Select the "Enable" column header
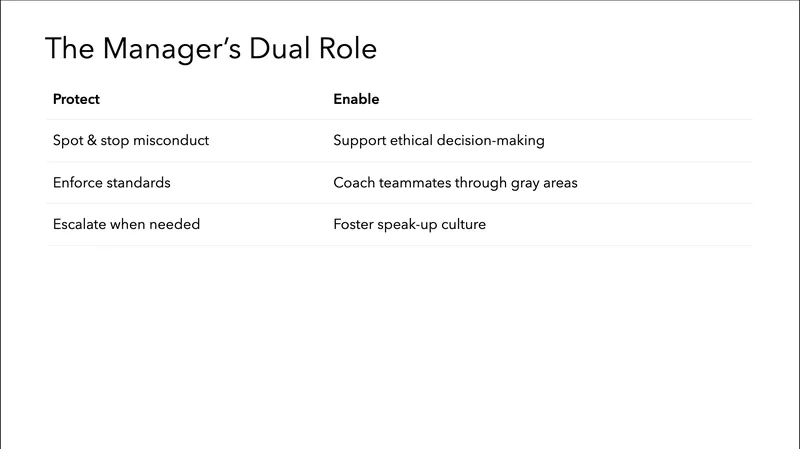This screenshot has height=449, width=800. point(356,100)
